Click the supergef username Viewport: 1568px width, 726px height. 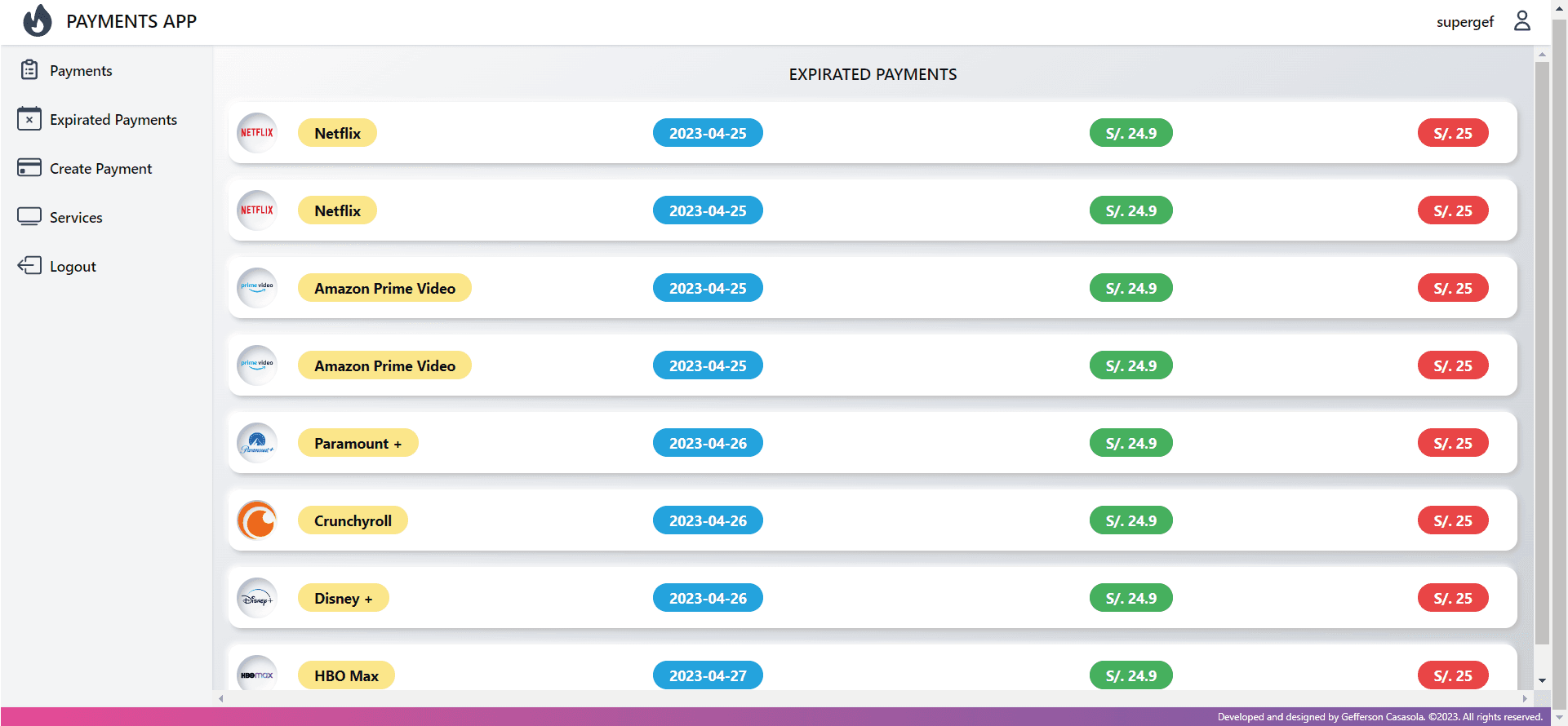[x=1465, y=22]
